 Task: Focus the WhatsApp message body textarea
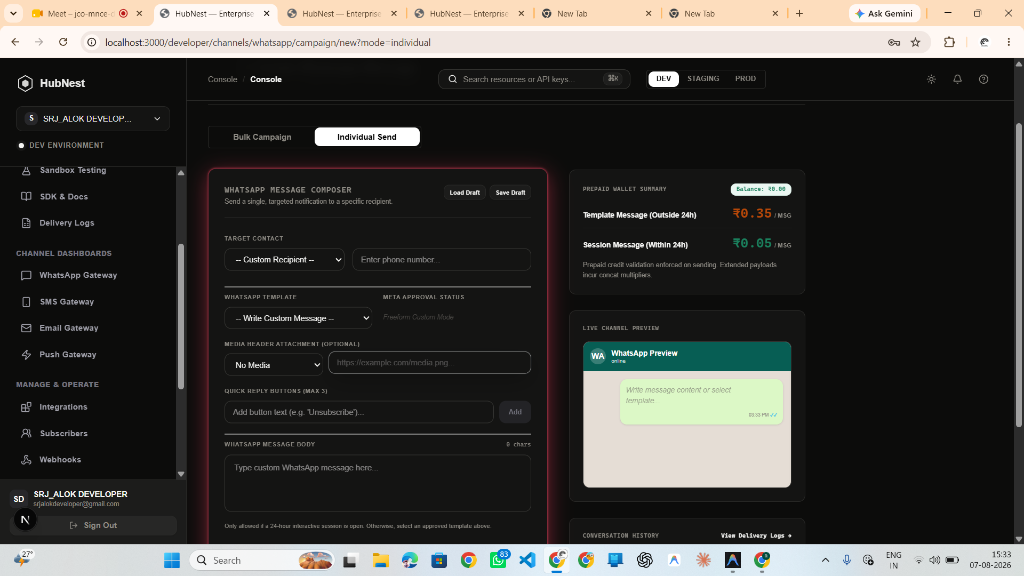click(377, 483)
